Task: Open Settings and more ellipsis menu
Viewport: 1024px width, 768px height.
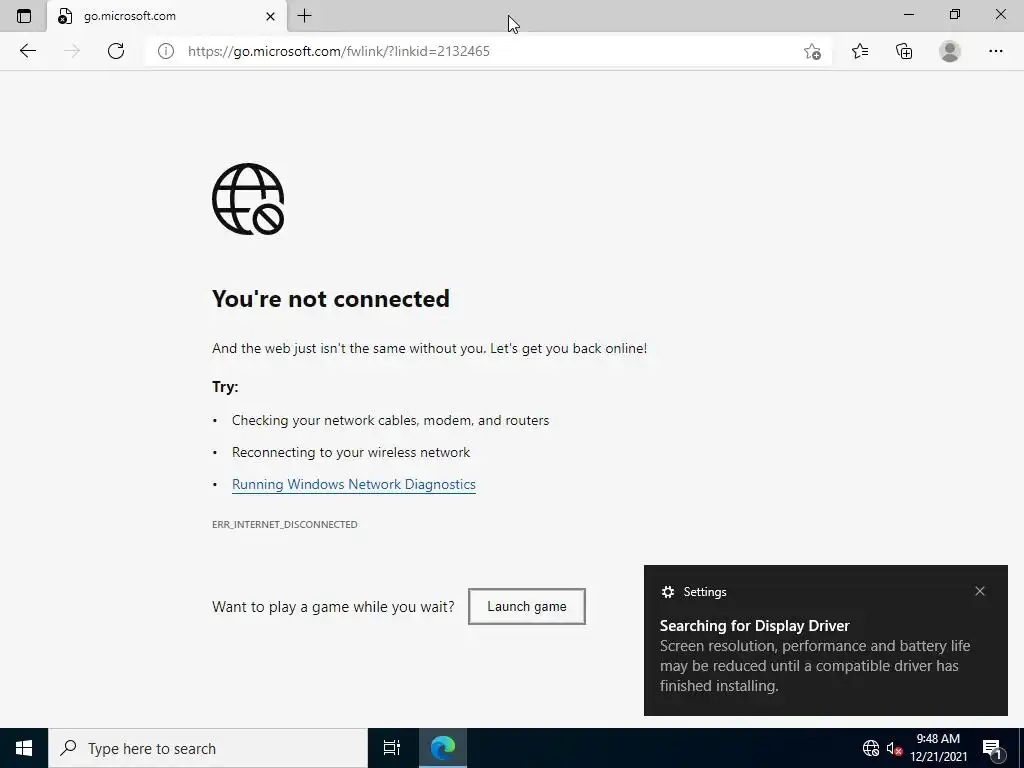Action: point(995,51)
